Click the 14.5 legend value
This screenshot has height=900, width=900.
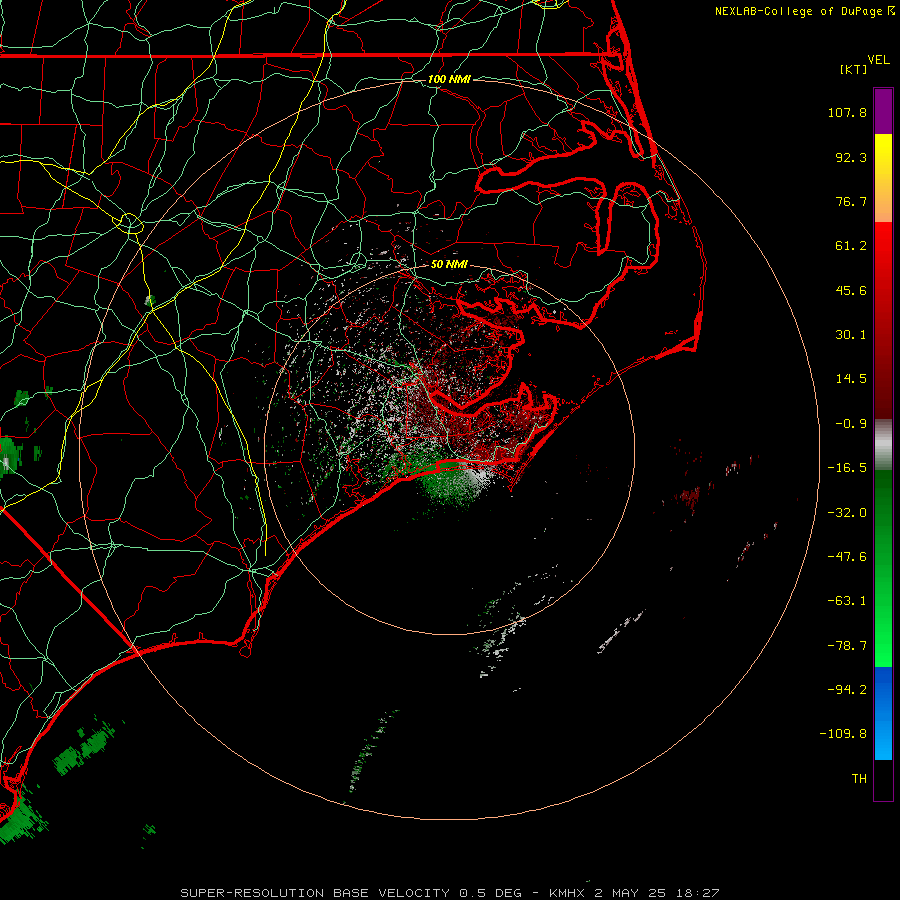851,379
